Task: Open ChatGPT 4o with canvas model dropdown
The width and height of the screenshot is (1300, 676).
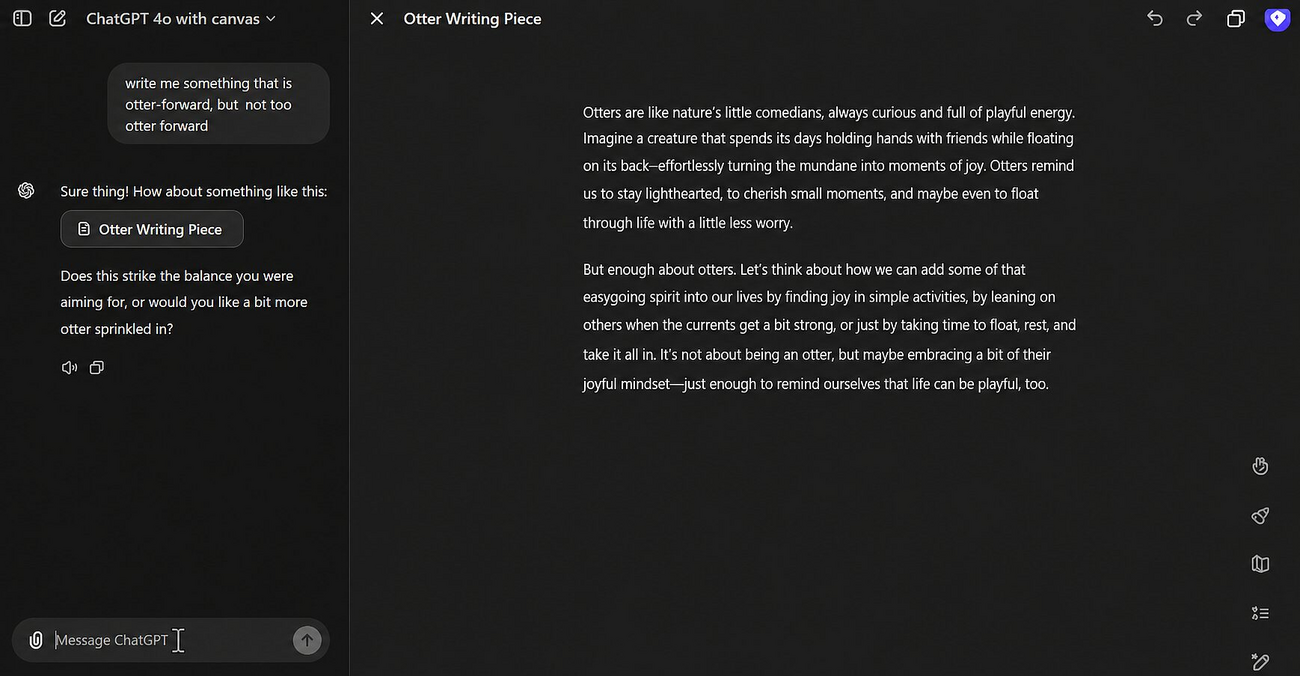Action: (x=181, y=18)
